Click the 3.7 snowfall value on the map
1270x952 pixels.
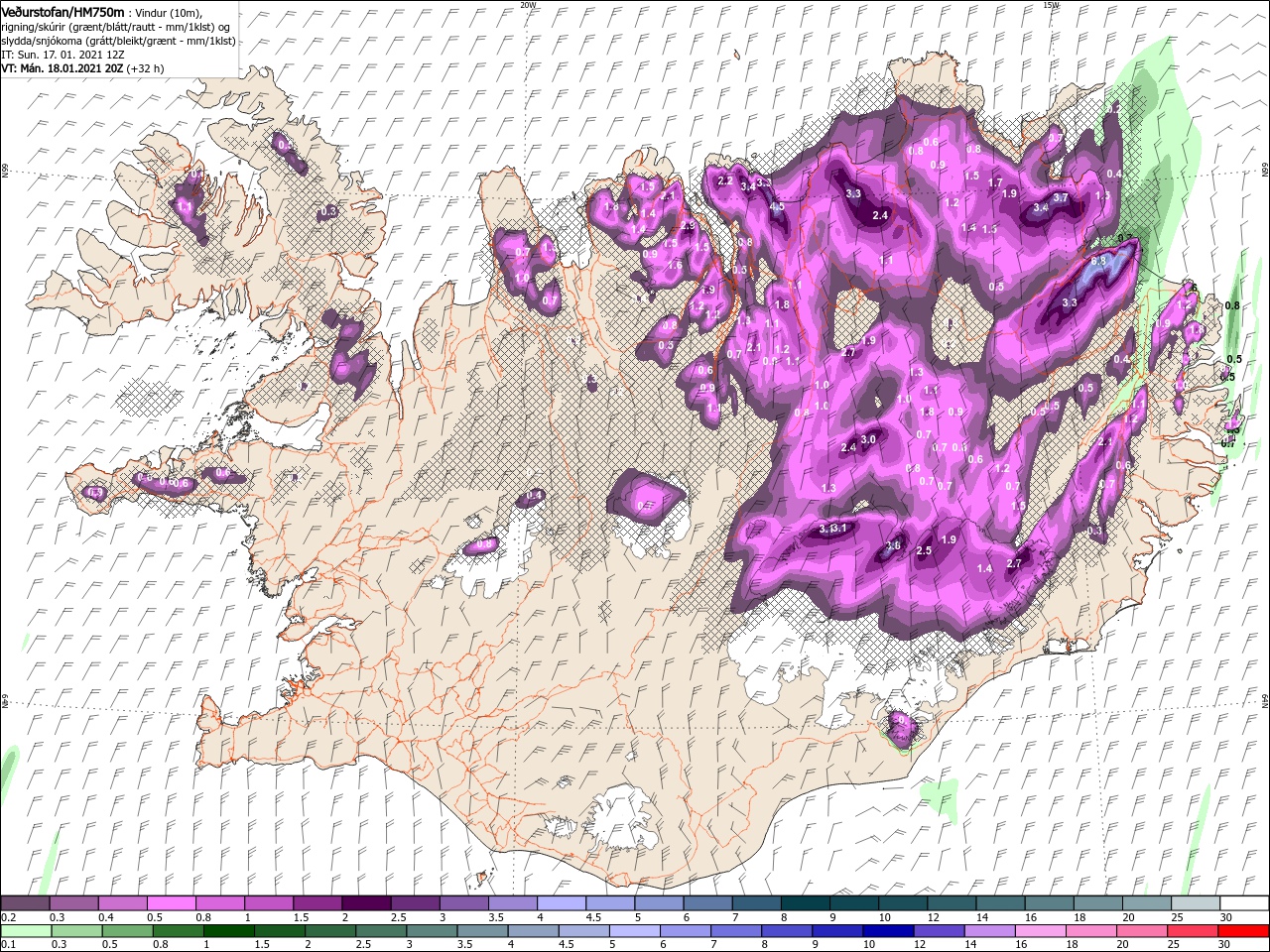1061,197
